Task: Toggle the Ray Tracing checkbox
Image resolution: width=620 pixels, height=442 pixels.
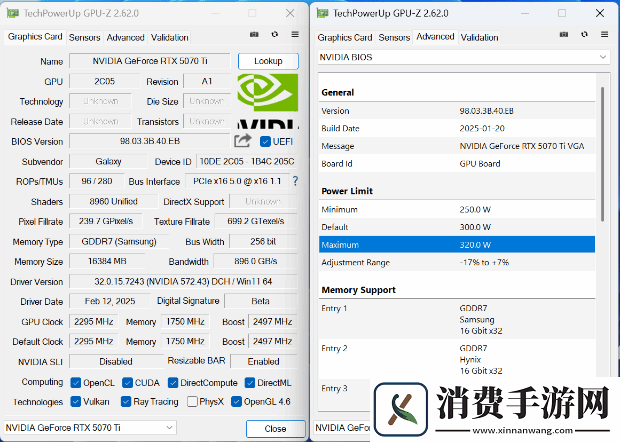Action: click(x=126, y=402)
